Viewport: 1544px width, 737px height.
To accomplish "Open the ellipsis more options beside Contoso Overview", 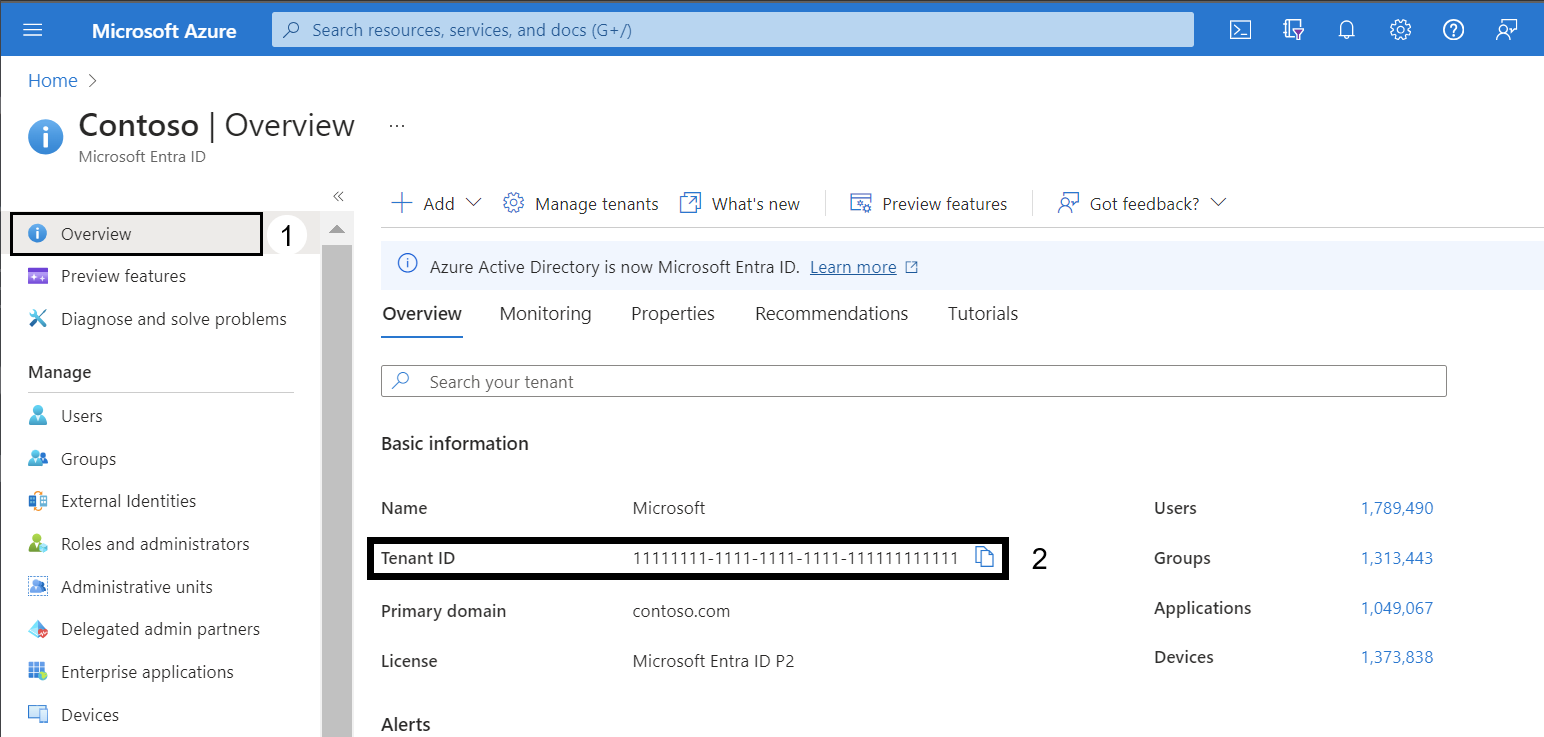I will click(x=397, y=126).
